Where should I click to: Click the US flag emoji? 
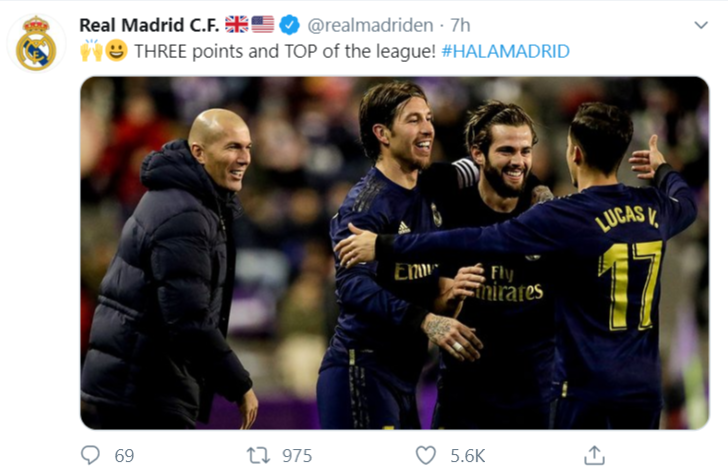tap(263, 24)
